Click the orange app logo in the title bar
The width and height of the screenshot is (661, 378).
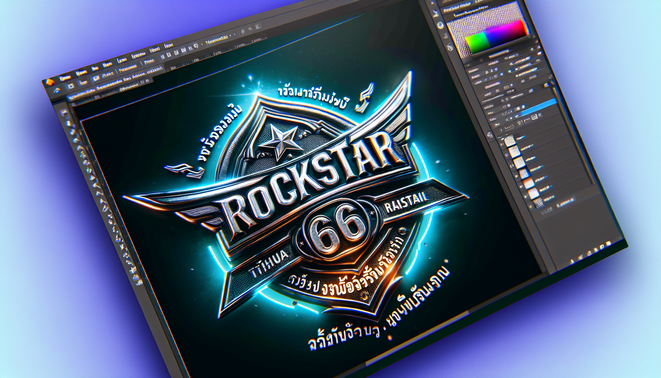pyautogui.click(x=51, y=82)
